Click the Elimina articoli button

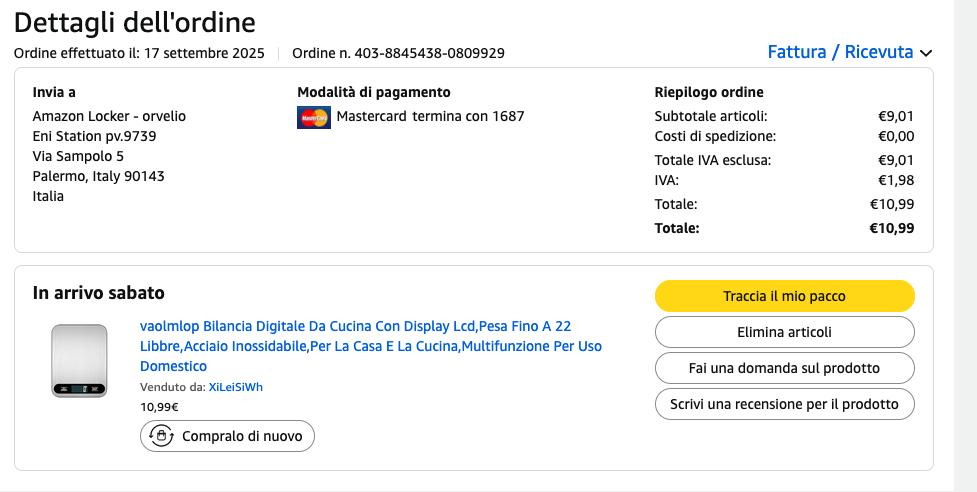(x=784, y=332)
